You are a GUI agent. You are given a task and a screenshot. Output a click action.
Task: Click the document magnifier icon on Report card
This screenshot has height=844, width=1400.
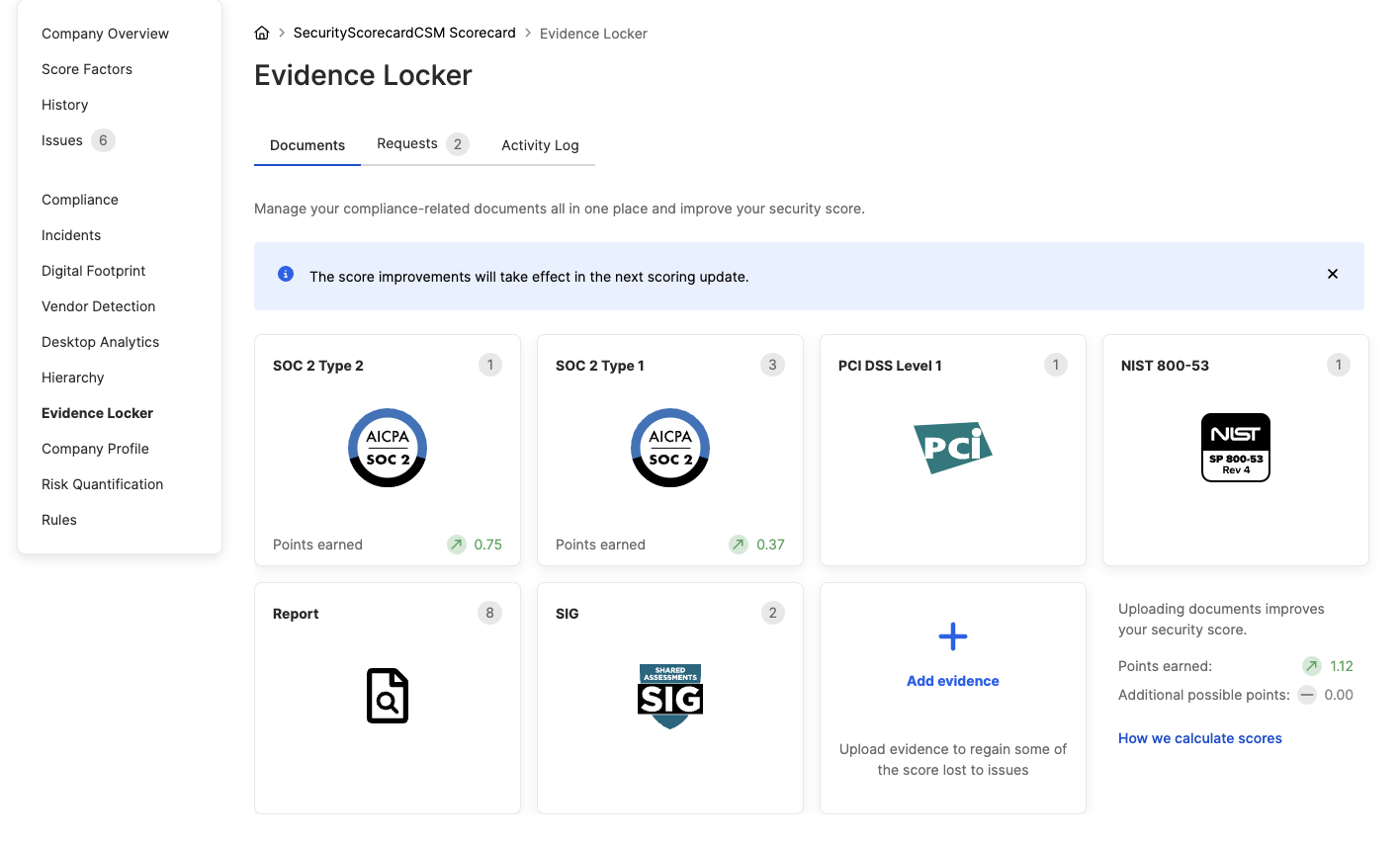[387, 696]
